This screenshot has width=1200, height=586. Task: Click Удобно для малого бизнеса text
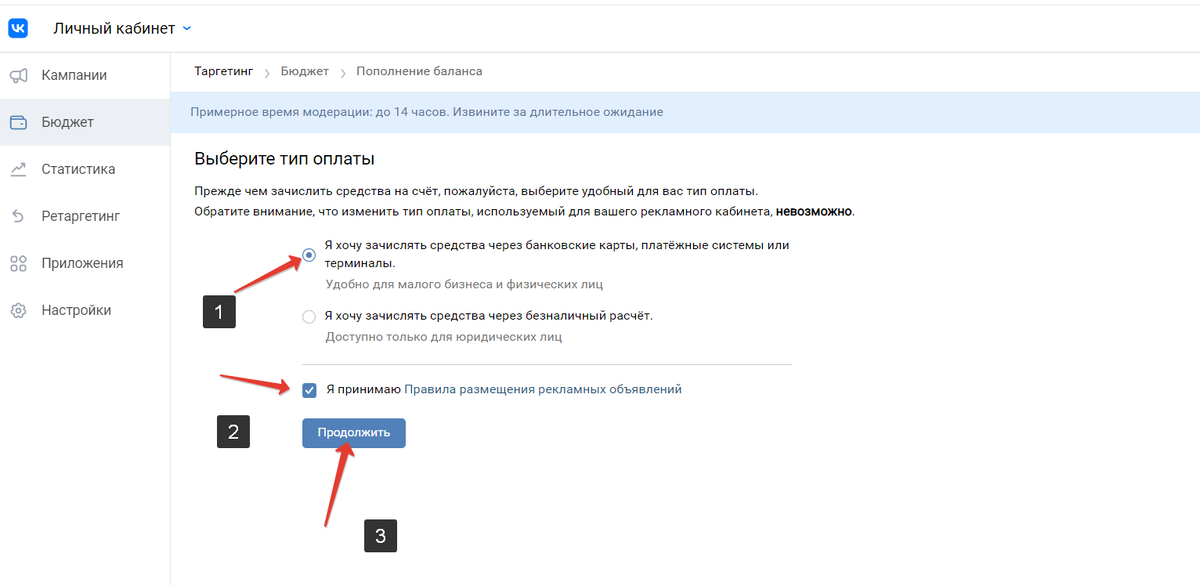pos(464,284)
